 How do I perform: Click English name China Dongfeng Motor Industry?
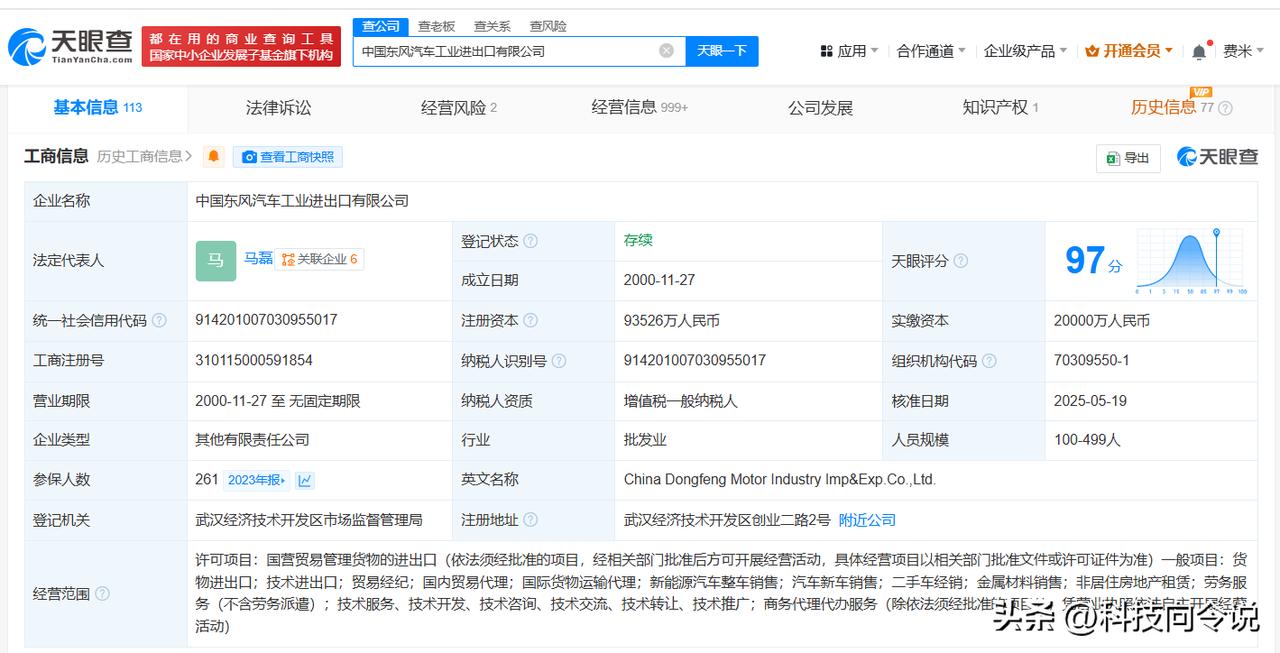coord(780,480)
